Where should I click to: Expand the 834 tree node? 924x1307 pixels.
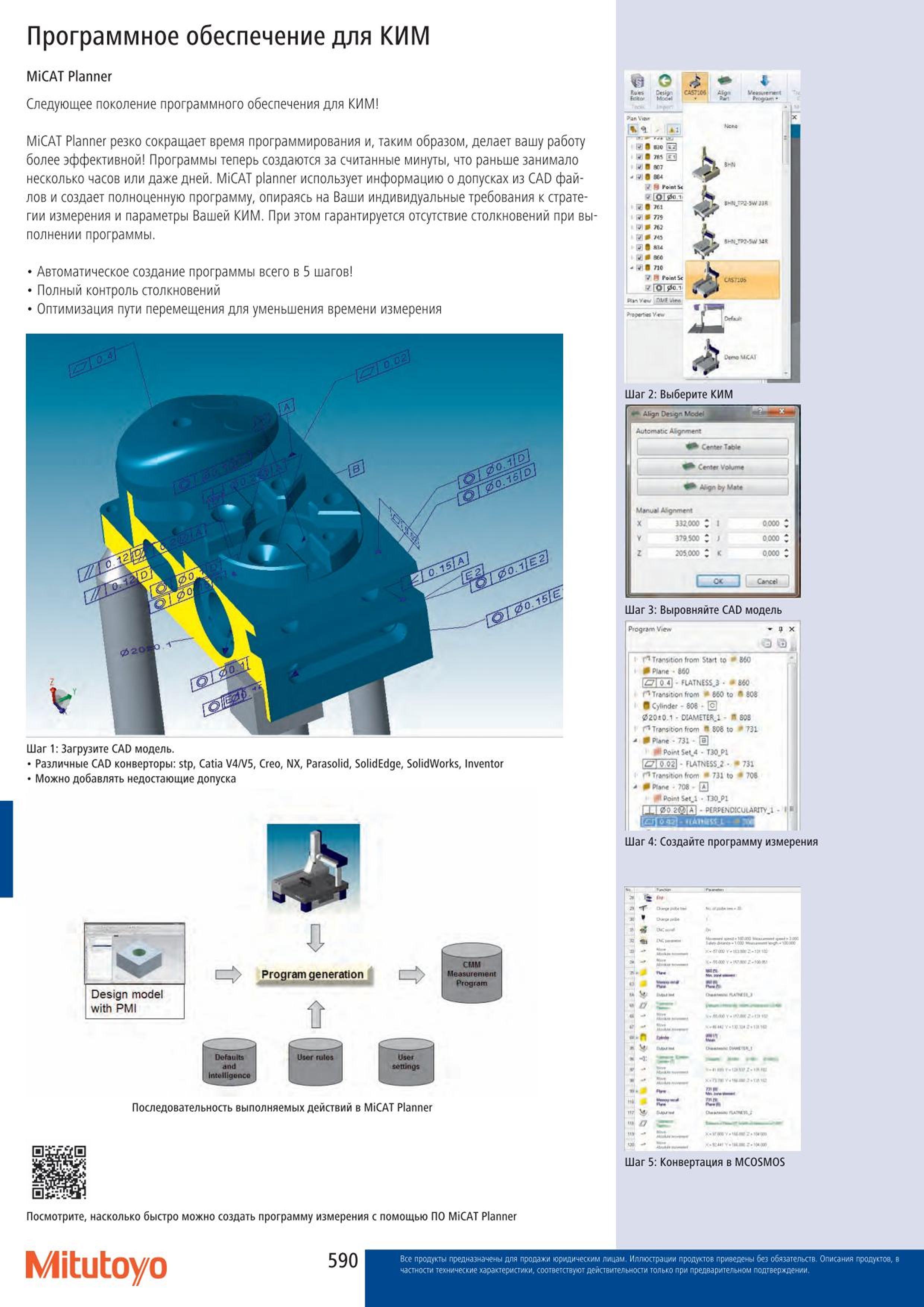click(x=632, y=248)
